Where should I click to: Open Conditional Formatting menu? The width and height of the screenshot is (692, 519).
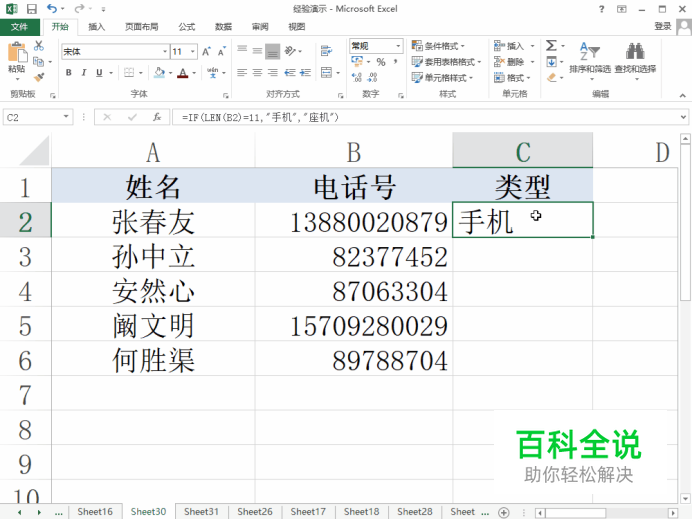pos(438,46)
